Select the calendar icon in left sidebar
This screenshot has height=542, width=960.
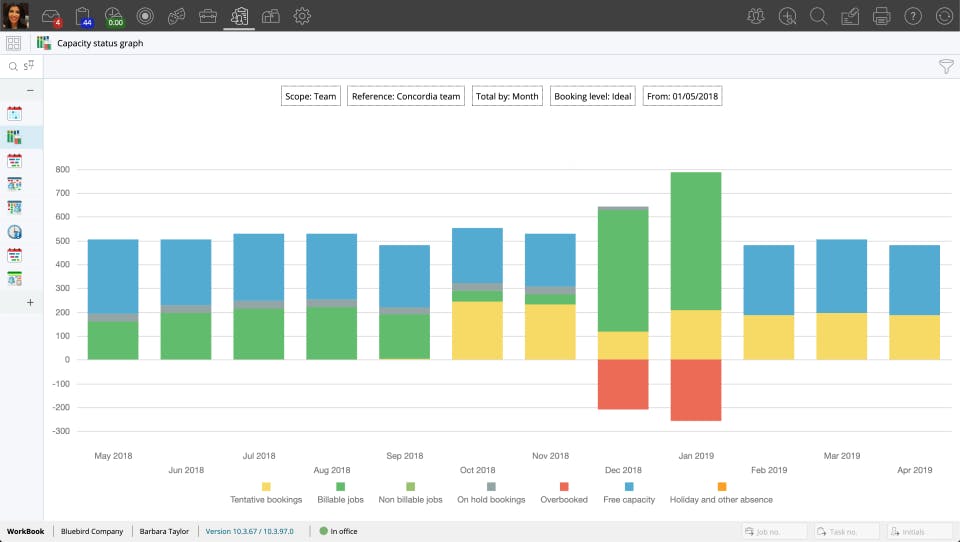[x=15, y=113]
